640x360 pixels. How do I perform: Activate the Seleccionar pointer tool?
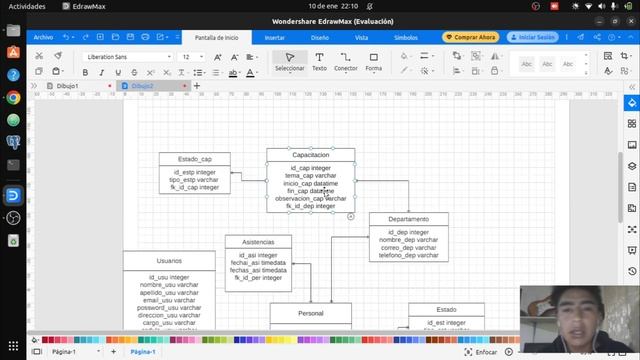(290, 62)
